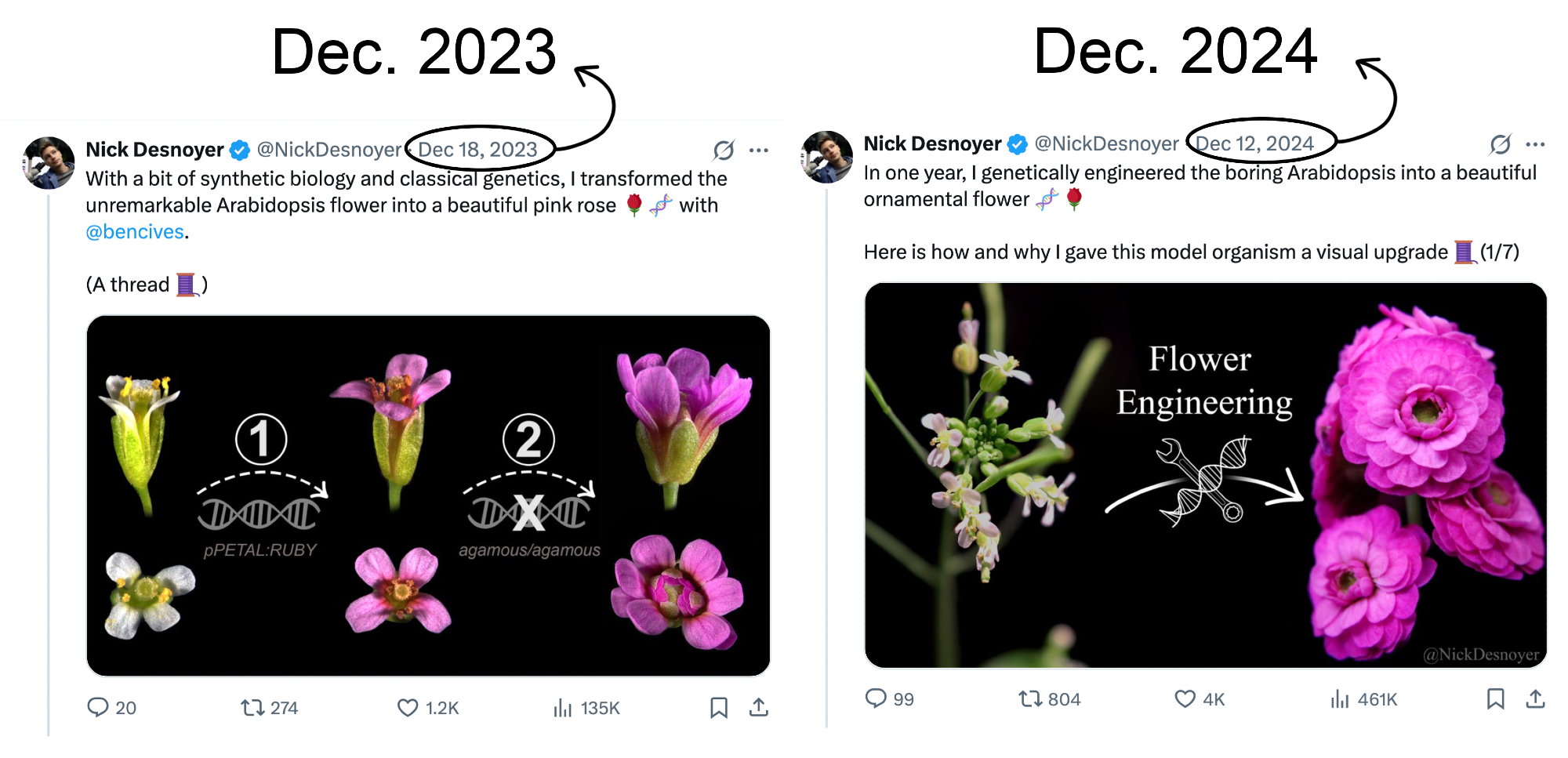Like the Dec 18, 2023 tweet

point(408,708)
